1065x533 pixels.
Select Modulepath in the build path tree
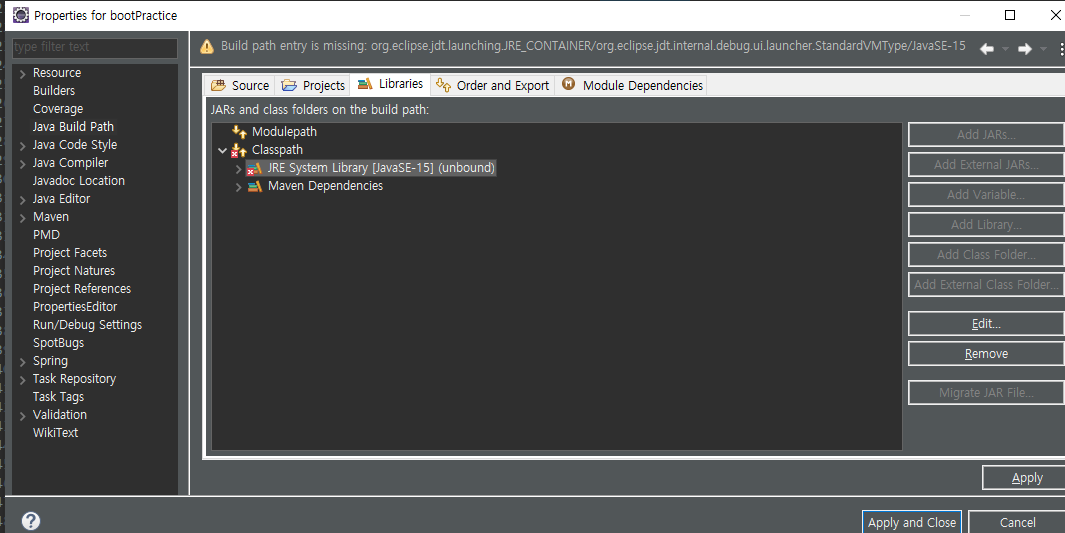[x=284, y=132]
